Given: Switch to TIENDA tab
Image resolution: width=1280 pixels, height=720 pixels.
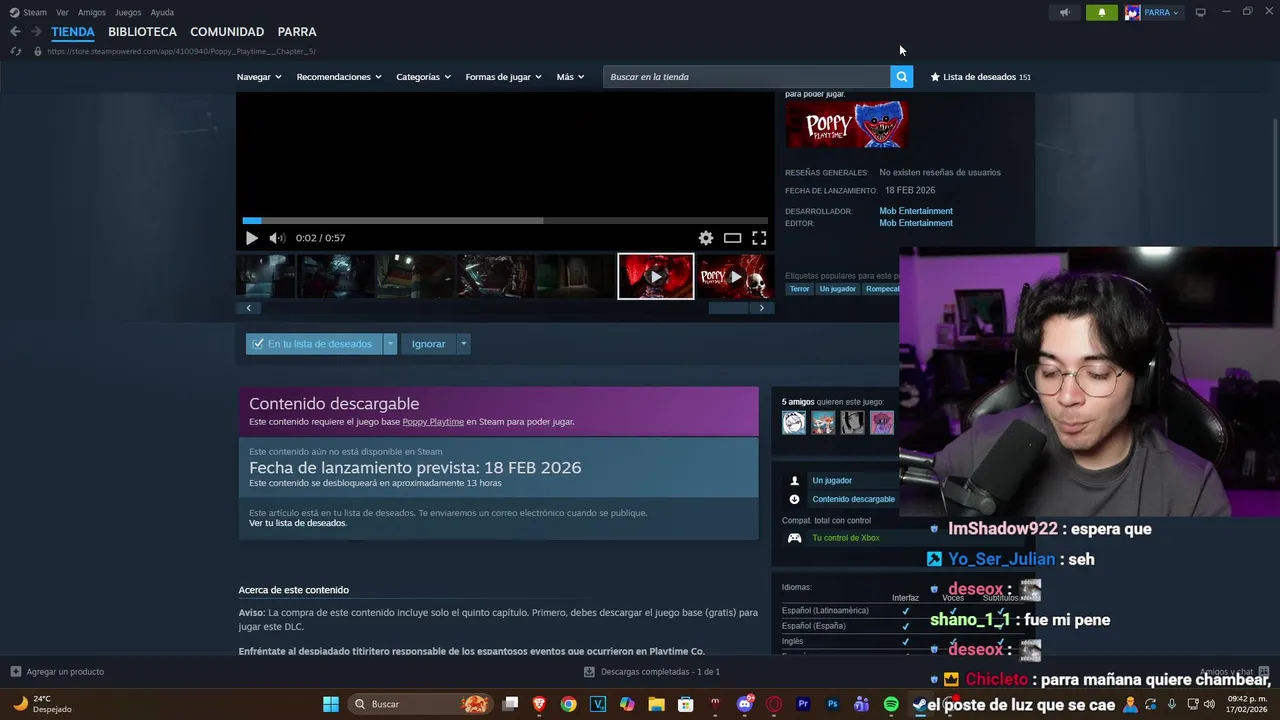Looking at the screenshot, I should coord(73,32).
